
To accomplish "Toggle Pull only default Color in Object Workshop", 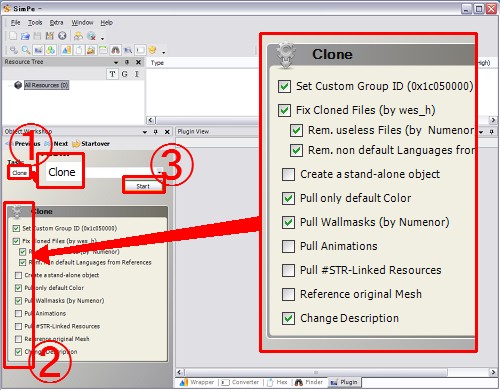I will pyautogui.click(x=18, y=288).
